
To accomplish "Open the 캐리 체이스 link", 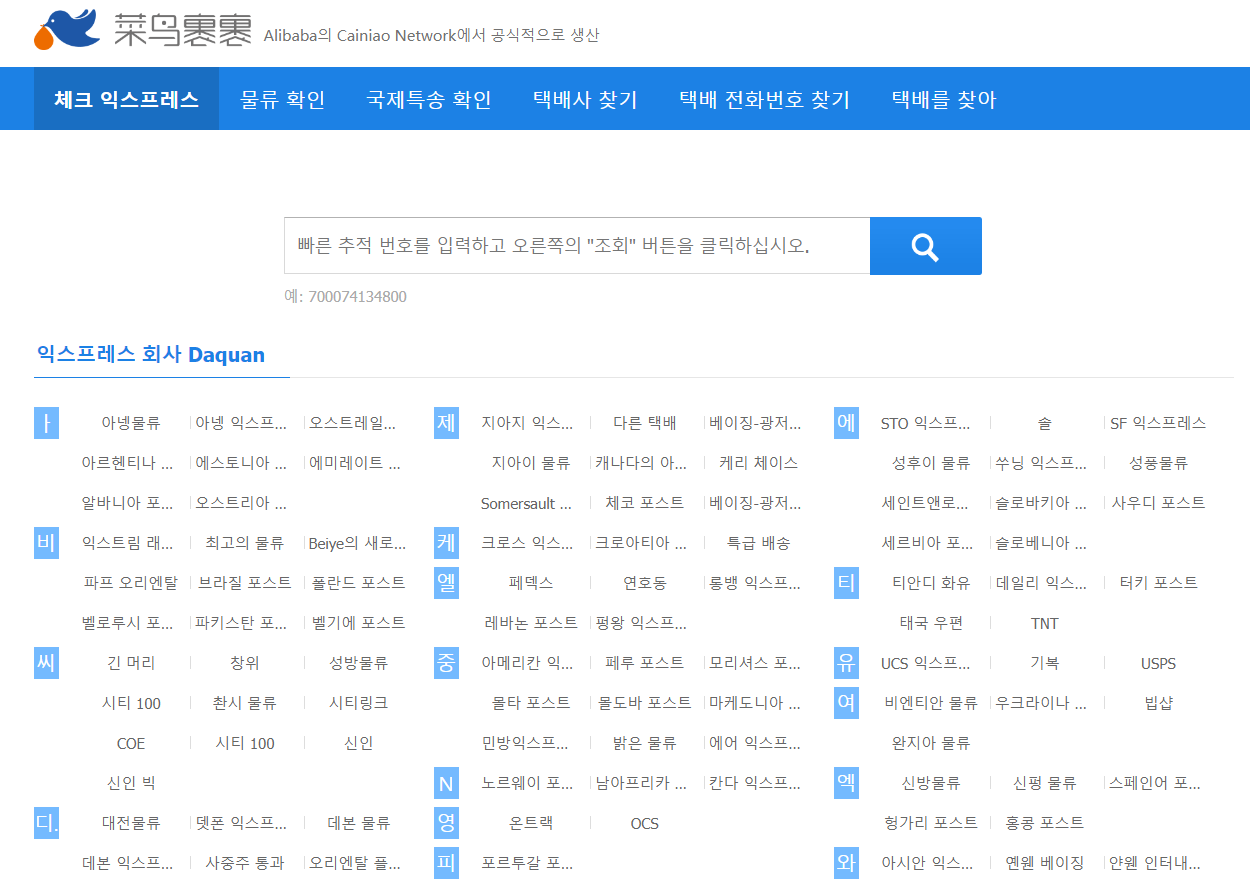I will pyautogui.click(x=758, y=463).
